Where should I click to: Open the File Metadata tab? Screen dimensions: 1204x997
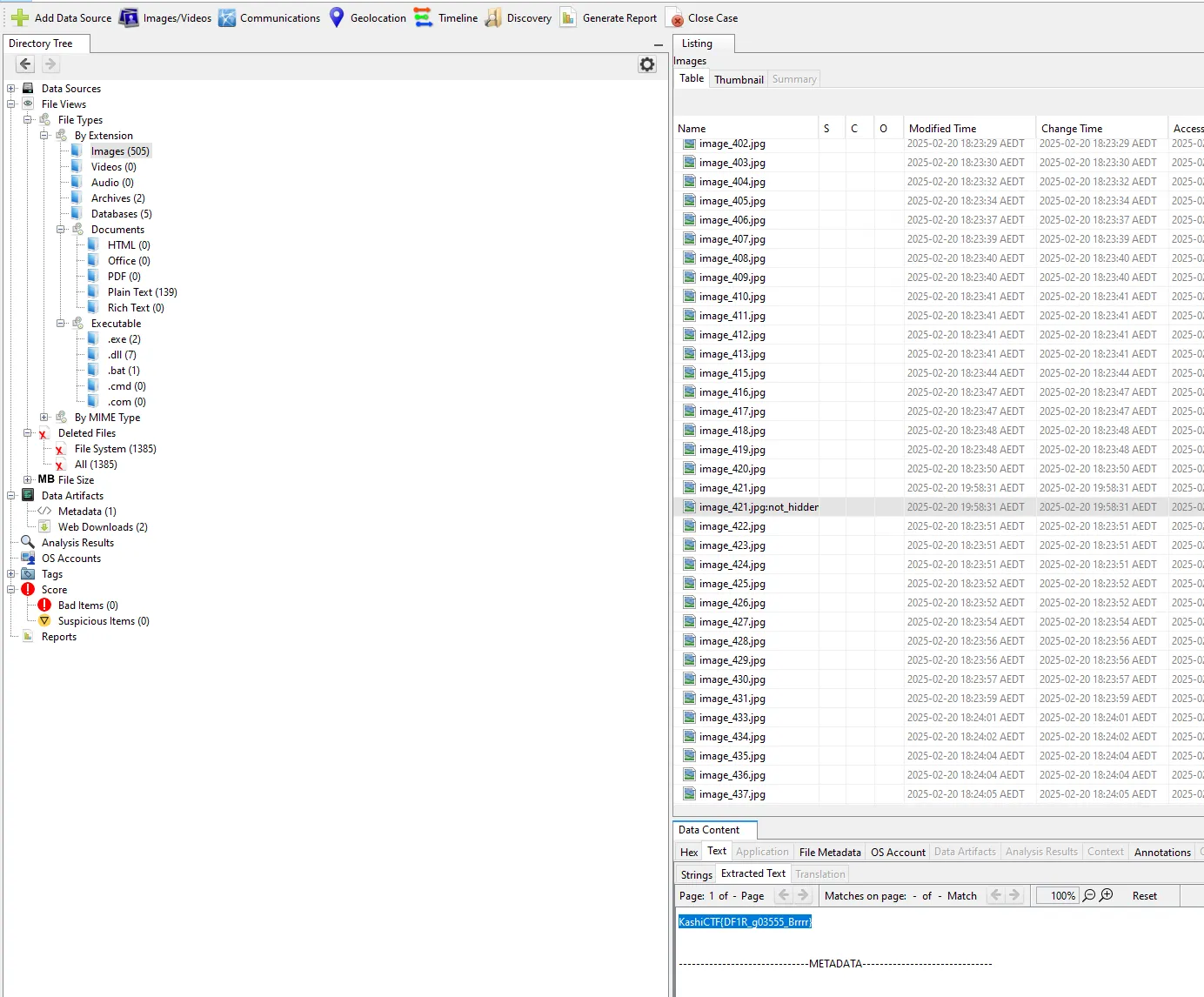tap(829, 852)
